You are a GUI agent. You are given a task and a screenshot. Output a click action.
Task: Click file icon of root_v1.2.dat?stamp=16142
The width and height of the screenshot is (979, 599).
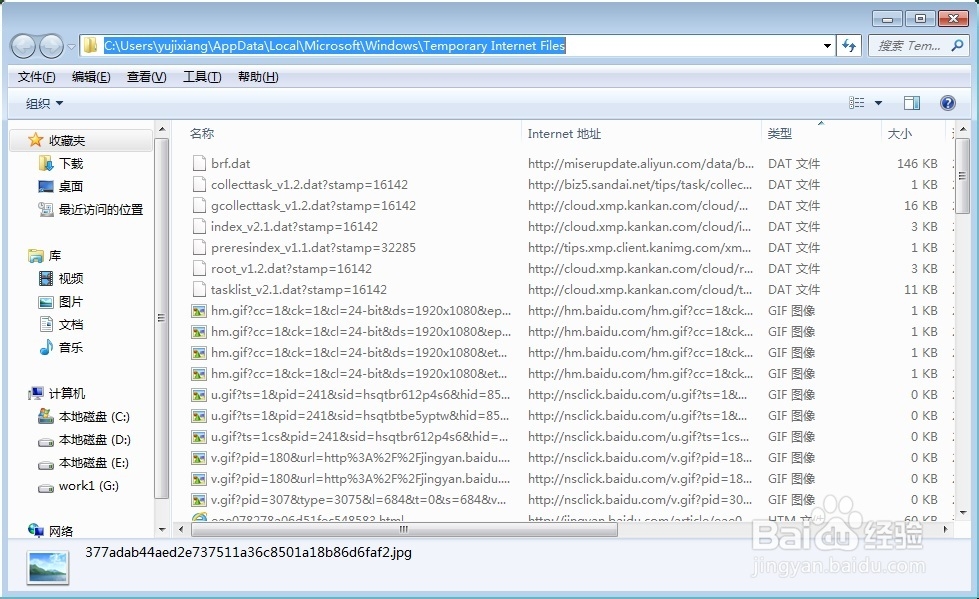tap(199, 269)
